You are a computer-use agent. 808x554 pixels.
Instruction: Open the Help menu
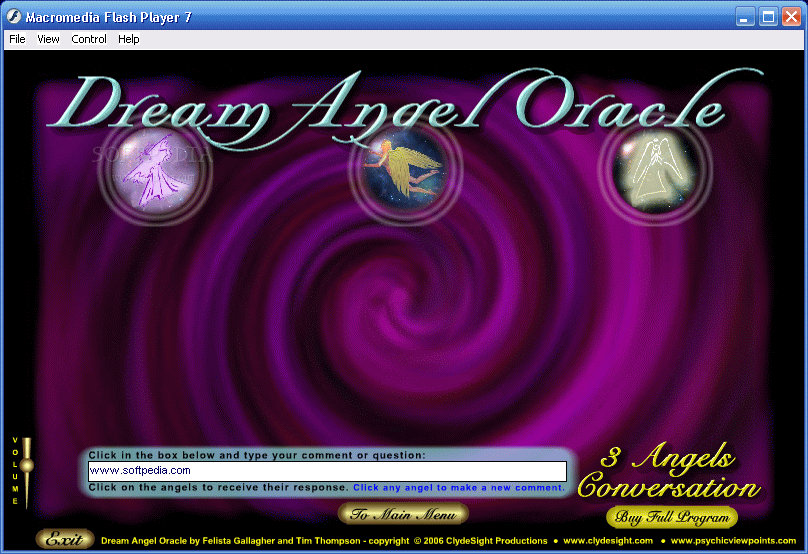click(128, 39)
